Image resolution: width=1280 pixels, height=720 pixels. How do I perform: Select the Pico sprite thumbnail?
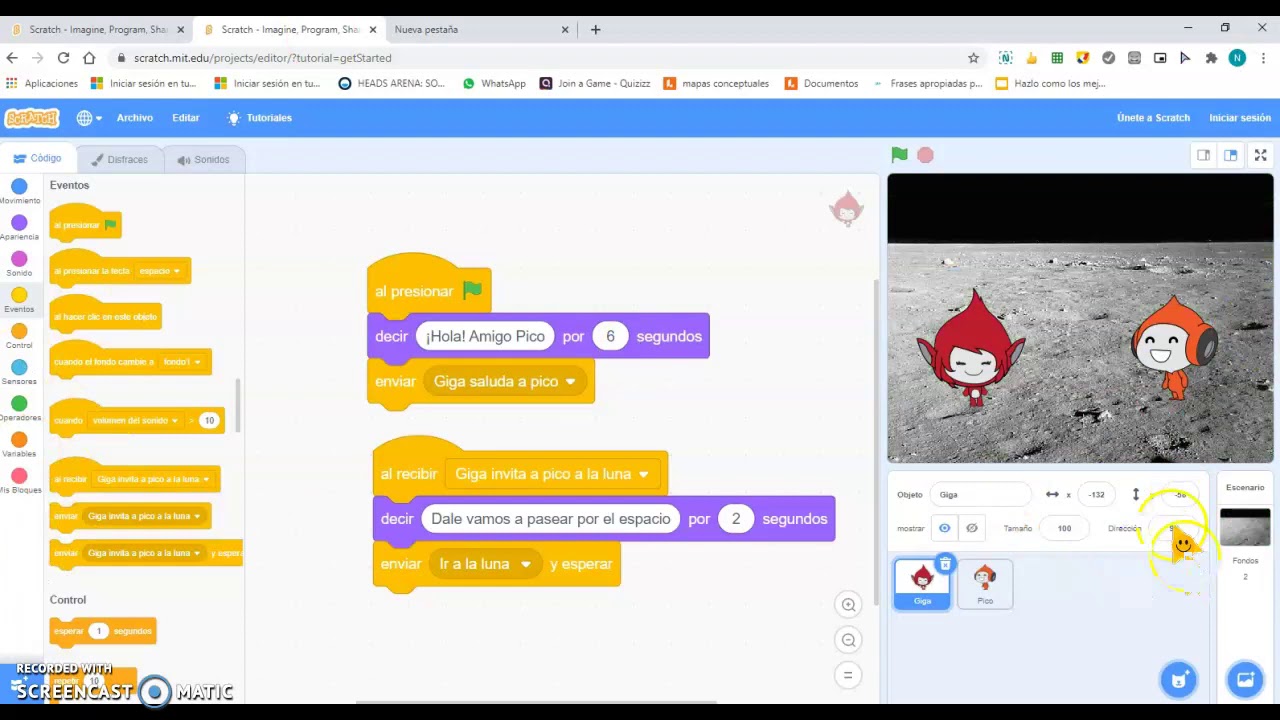985,584
